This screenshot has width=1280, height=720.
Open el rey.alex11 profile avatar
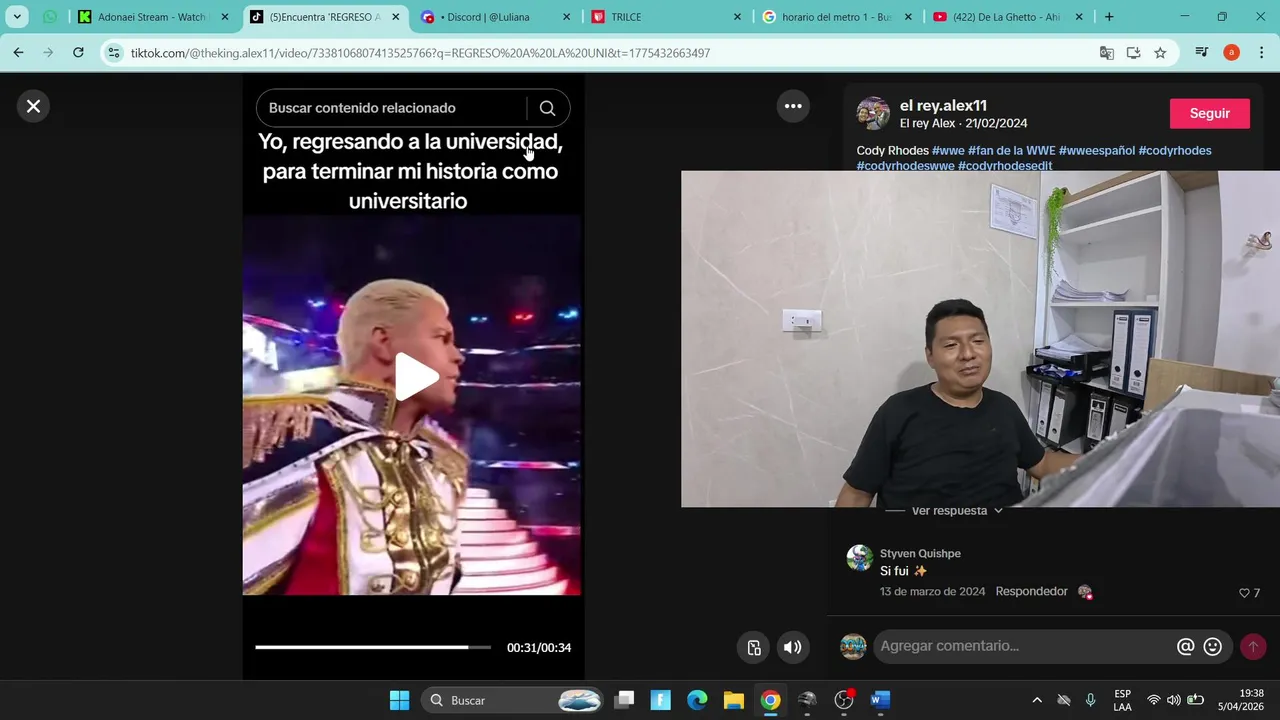873,113
